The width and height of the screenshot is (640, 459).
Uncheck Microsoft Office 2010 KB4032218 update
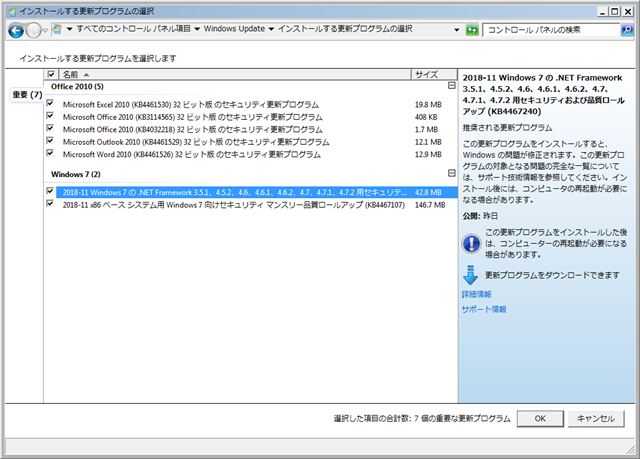[x=50, y=128]
